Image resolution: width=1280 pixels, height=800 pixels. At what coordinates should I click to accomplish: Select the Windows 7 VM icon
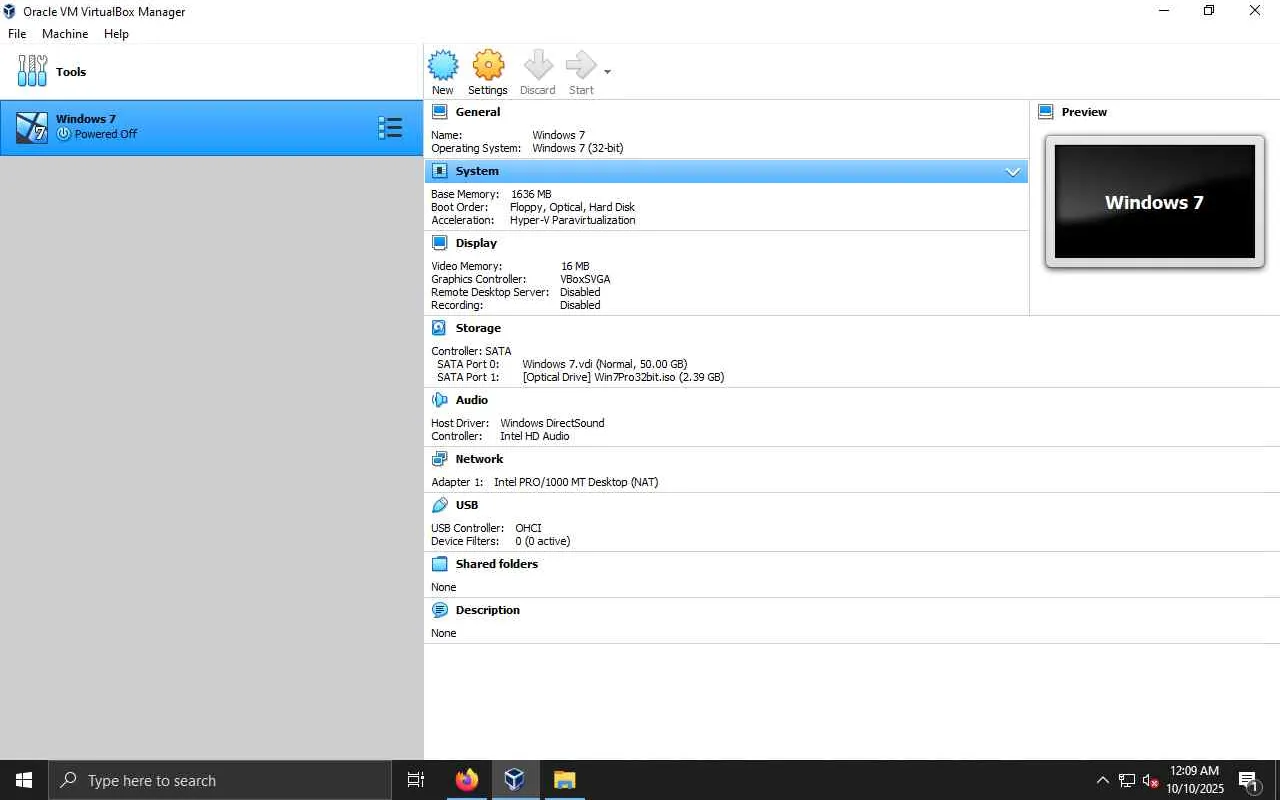[x=32, y=127]
